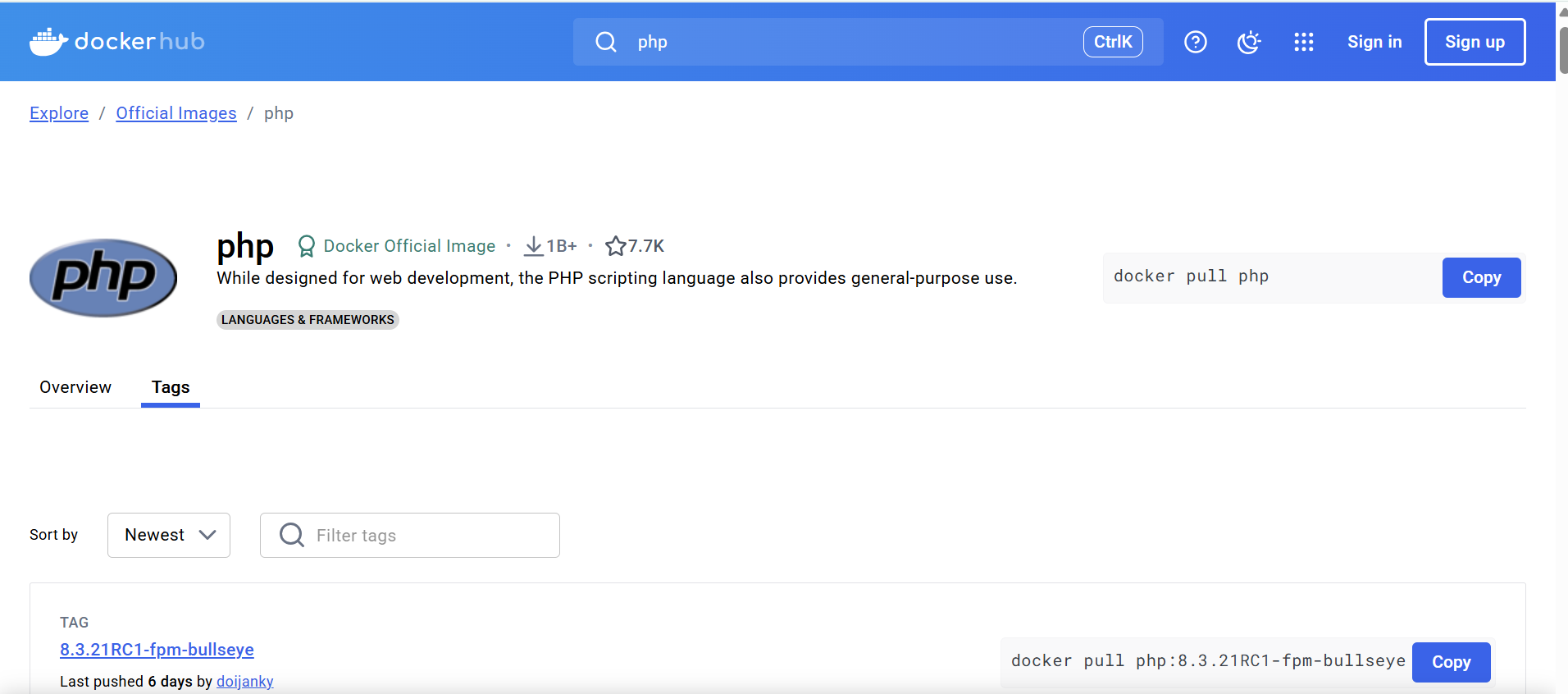Switch to the Overview tab
Viewport: 1568px width, 694px height.
pos(75,387)
